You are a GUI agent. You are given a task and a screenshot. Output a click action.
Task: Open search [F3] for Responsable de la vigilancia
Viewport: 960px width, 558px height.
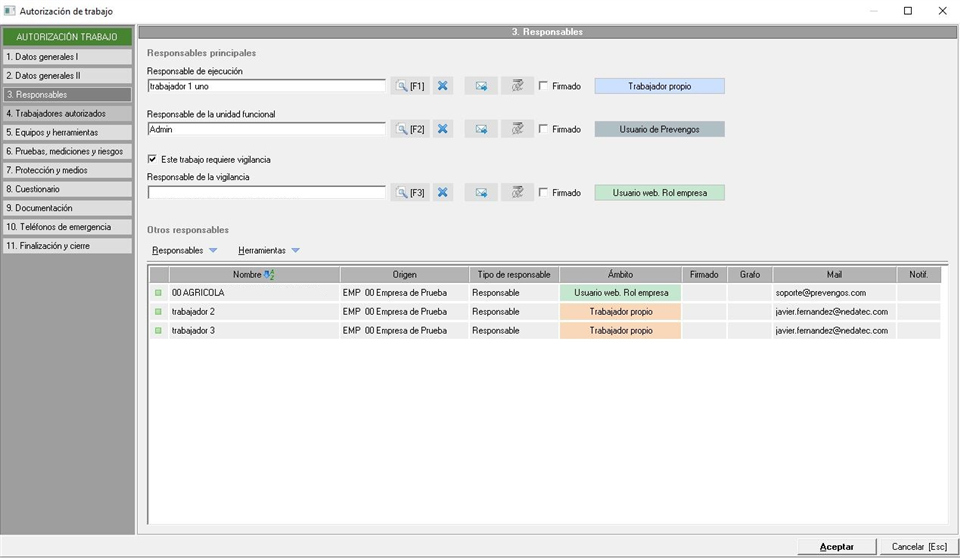coord(410,192)
